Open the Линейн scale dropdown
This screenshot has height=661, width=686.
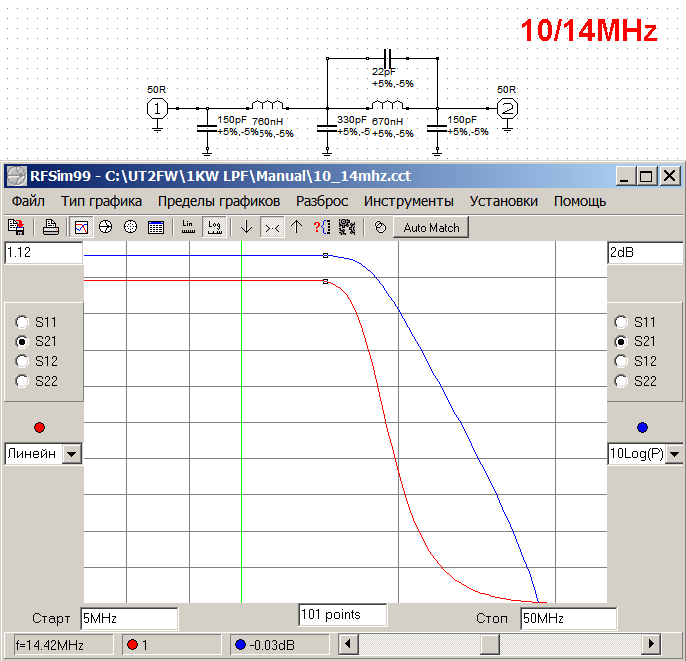click(x=71, y=454)
